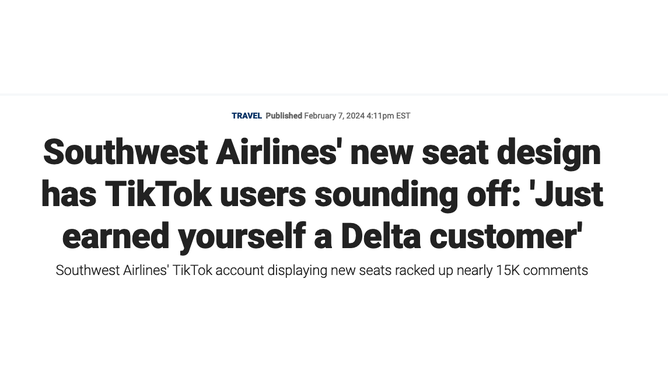The image size is (668, 376).
Task: Click 'Southwest Airlines'' in the subheadline
Action: [x=112, y=270]
